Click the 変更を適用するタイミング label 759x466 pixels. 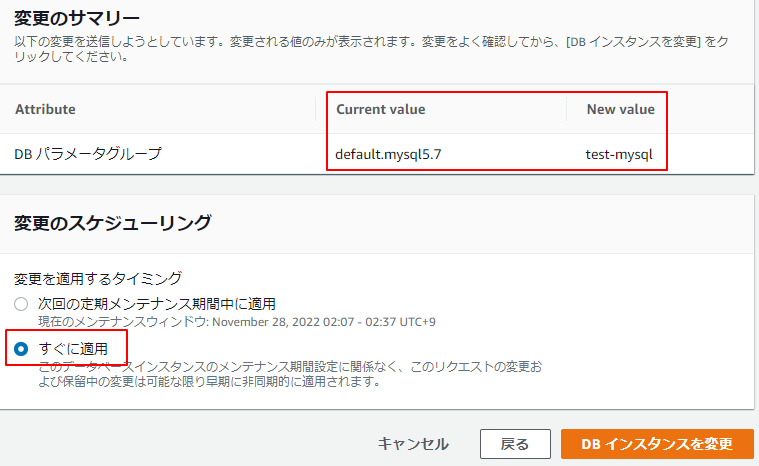[98, 278]
